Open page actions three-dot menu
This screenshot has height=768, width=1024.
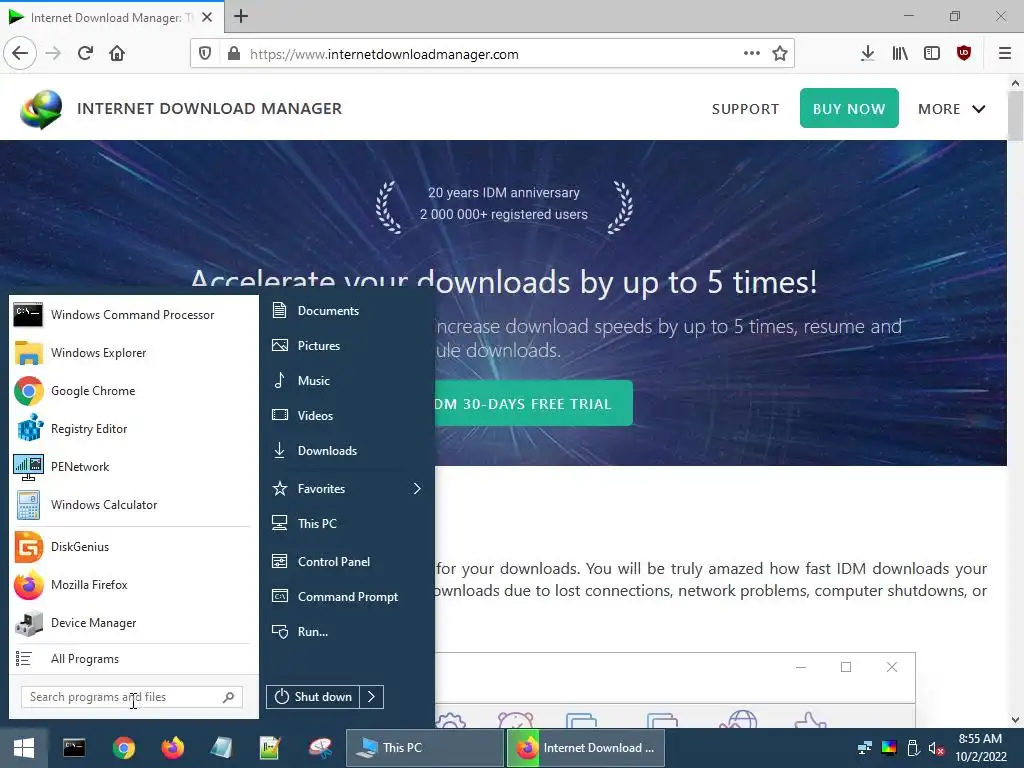coord(752,54)
